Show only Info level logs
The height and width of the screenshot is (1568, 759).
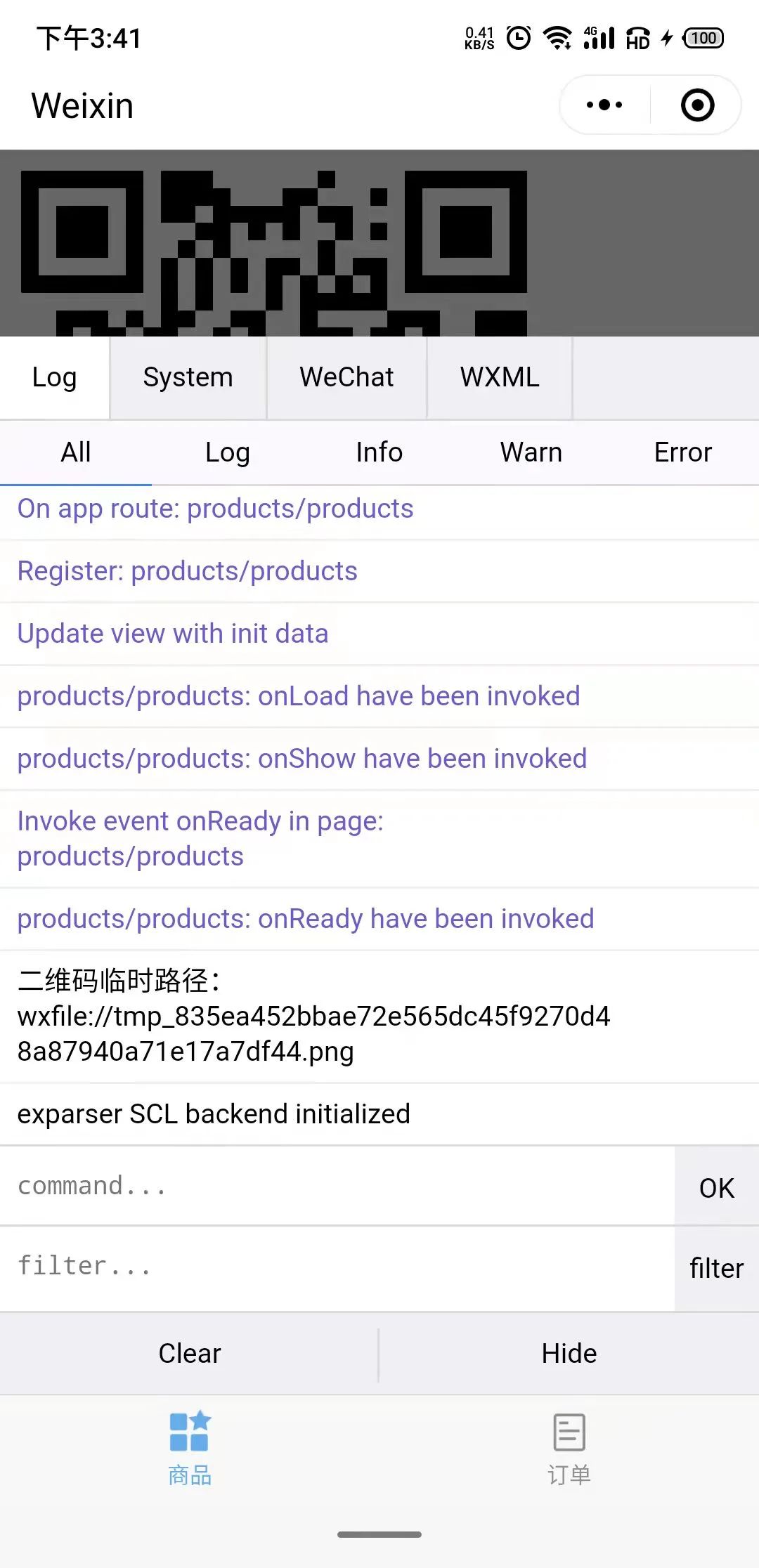379,452
